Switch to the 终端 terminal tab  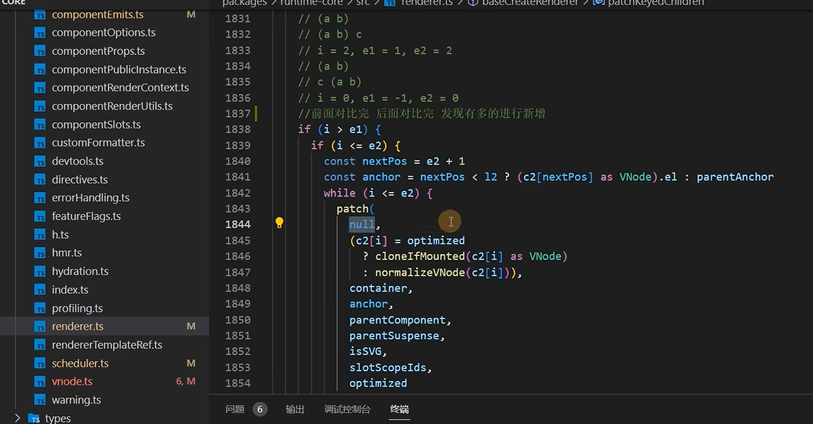click(399, 409)
